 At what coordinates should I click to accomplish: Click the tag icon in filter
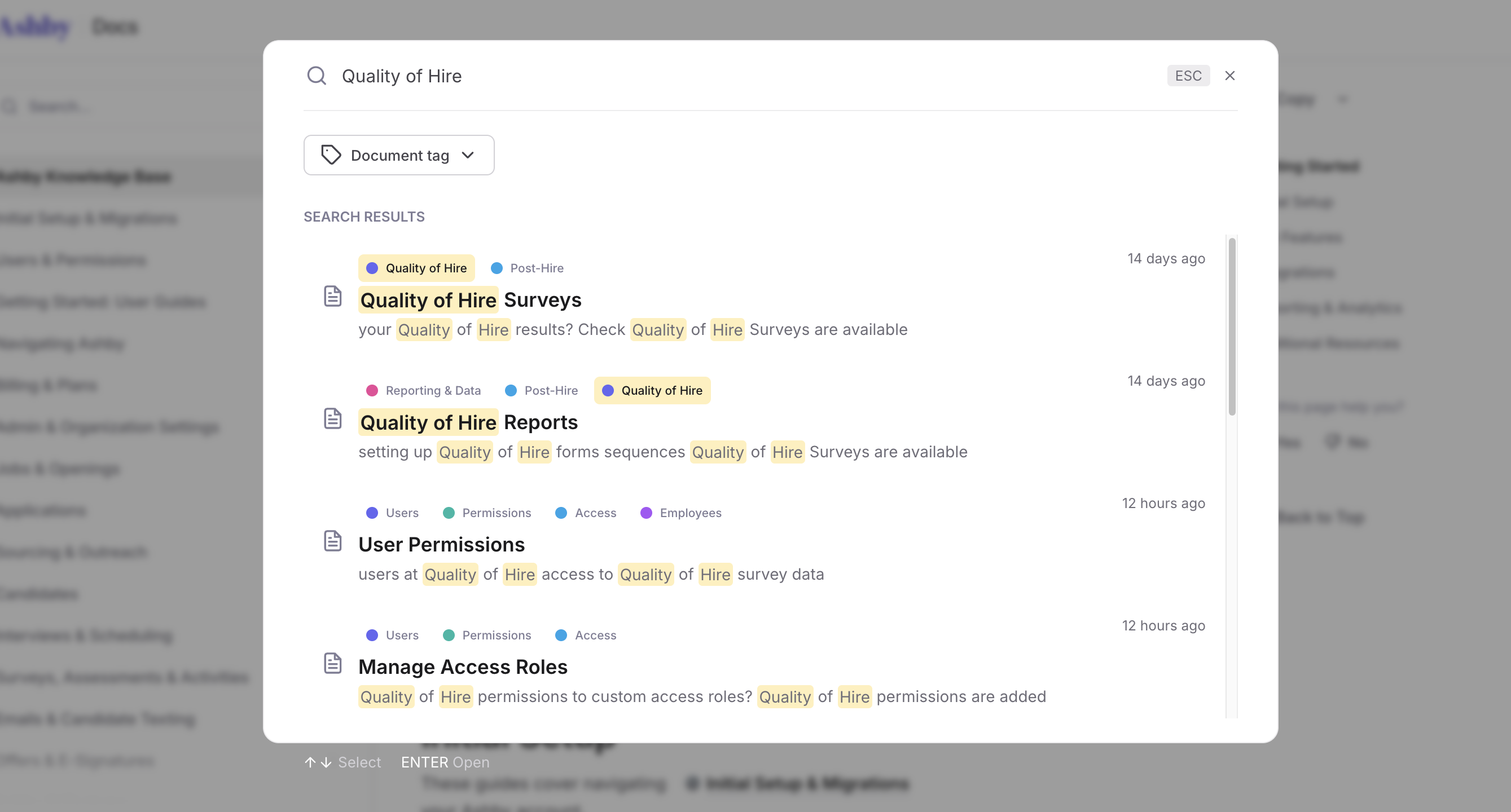[331, 156]
